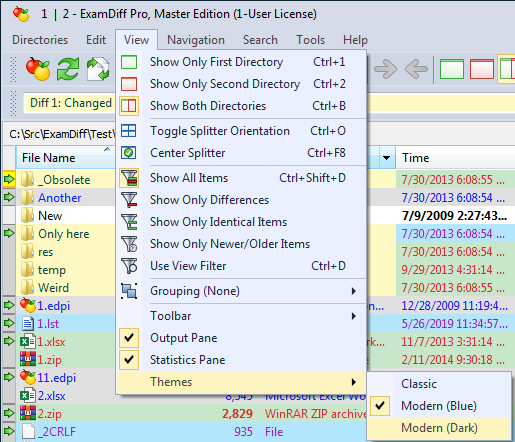This screenshot has height=442, width=515.
Task: Click the diff arrow marker beside 2.zip
Action: [9, 413]
